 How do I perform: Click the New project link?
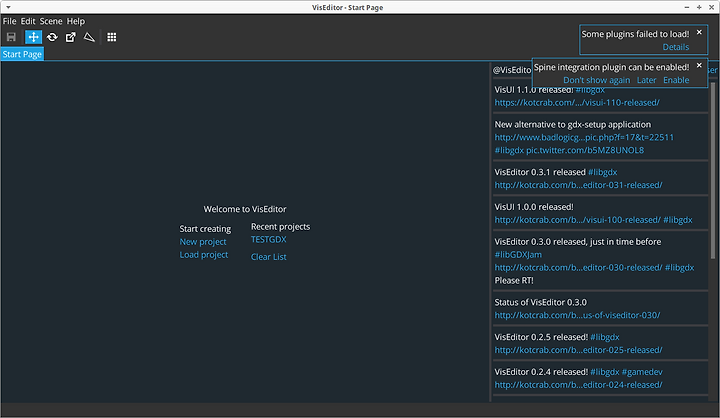[x=203, y=242]
